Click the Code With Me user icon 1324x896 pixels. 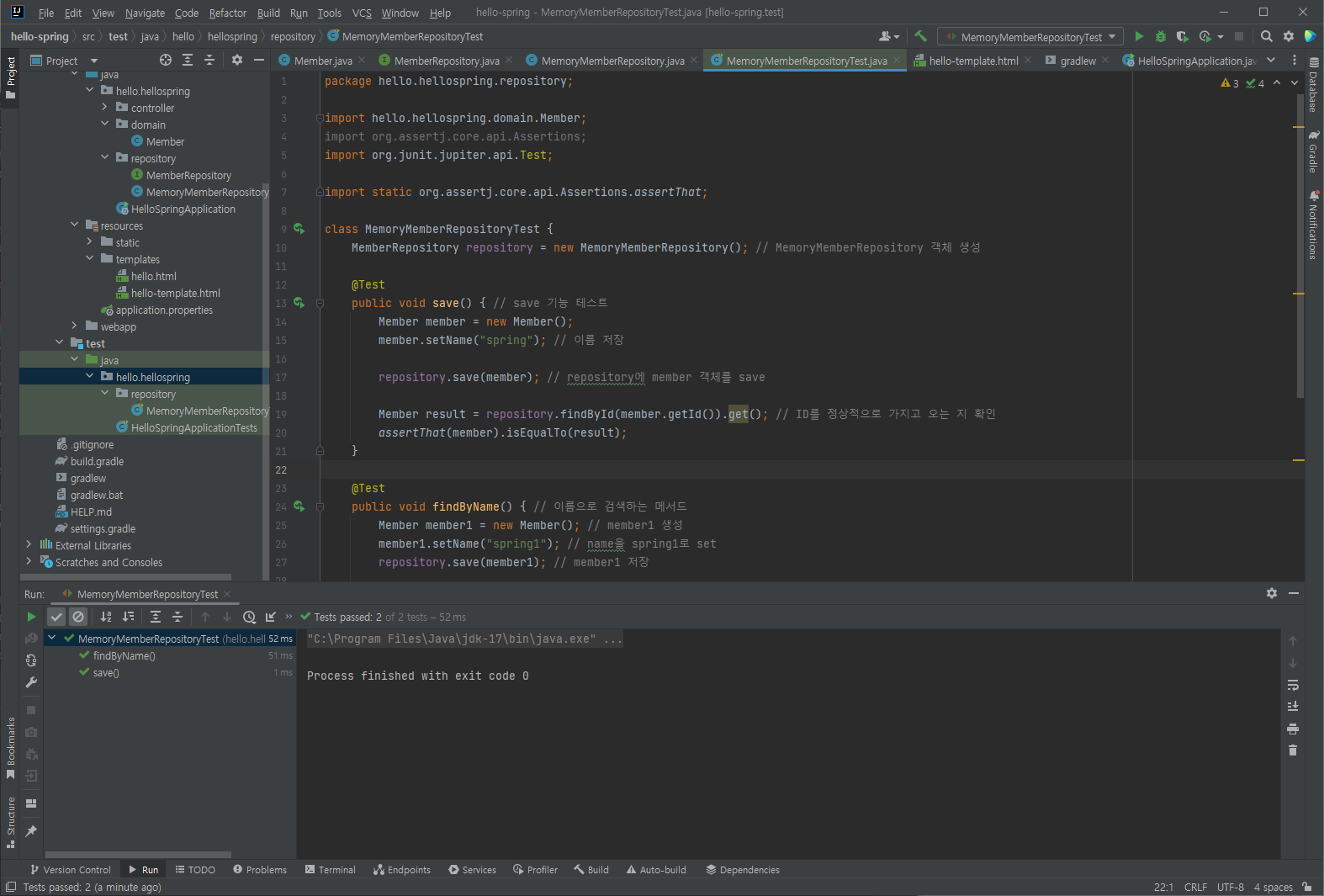[887, 36]
